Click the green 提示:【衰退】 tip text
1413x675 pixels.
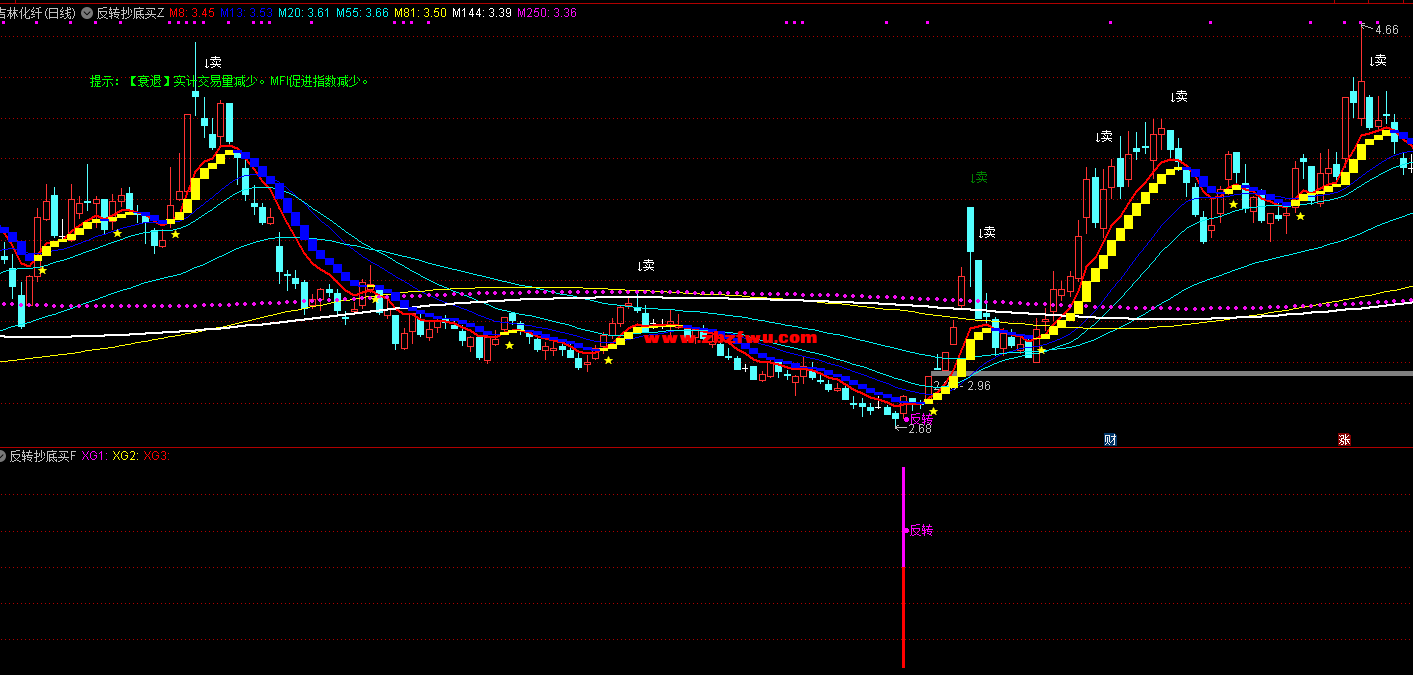coord(229,81)
